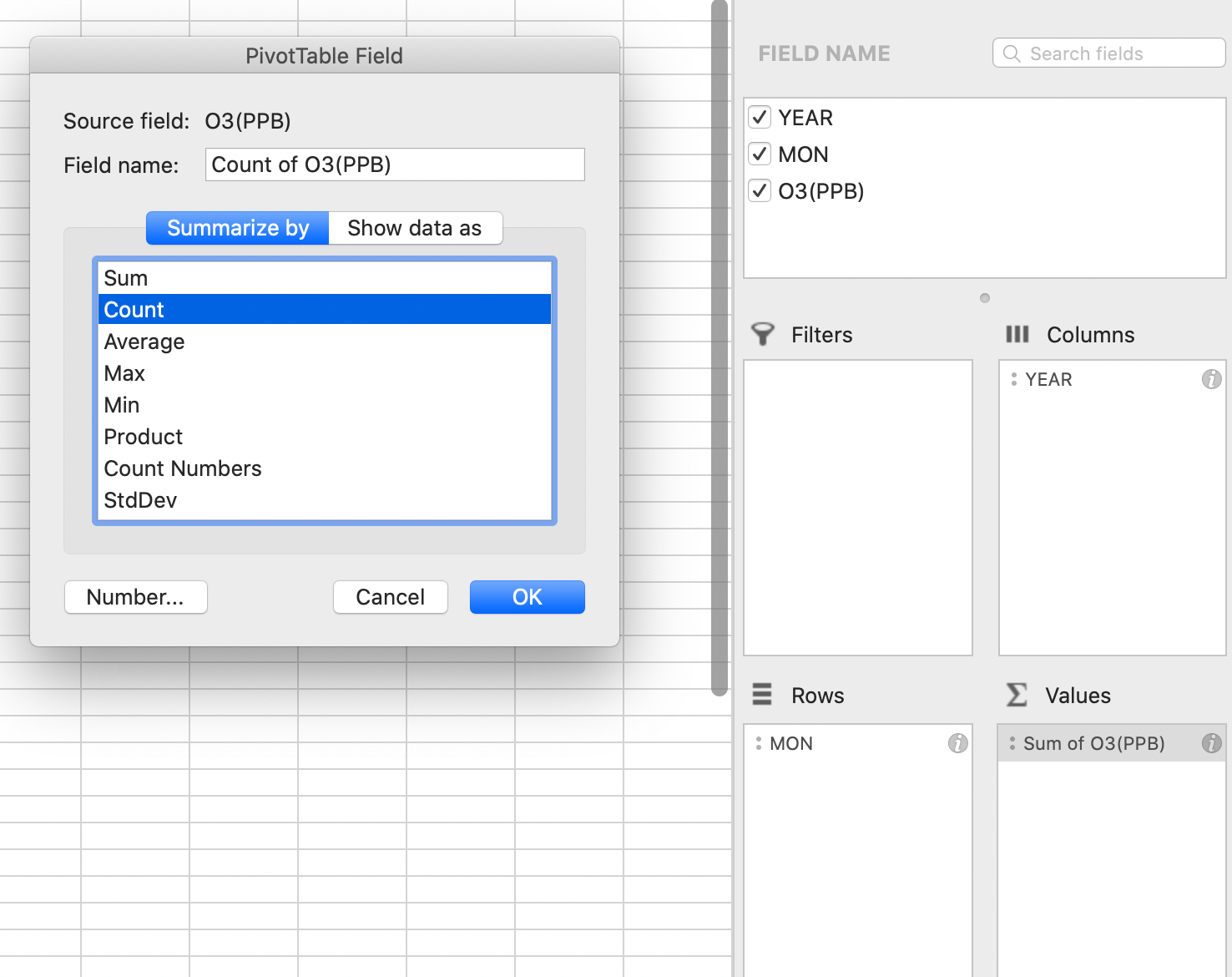Viewport: 1232px width, 977px height.
Task: Select StdDev summary function
Action: [140, 500]
